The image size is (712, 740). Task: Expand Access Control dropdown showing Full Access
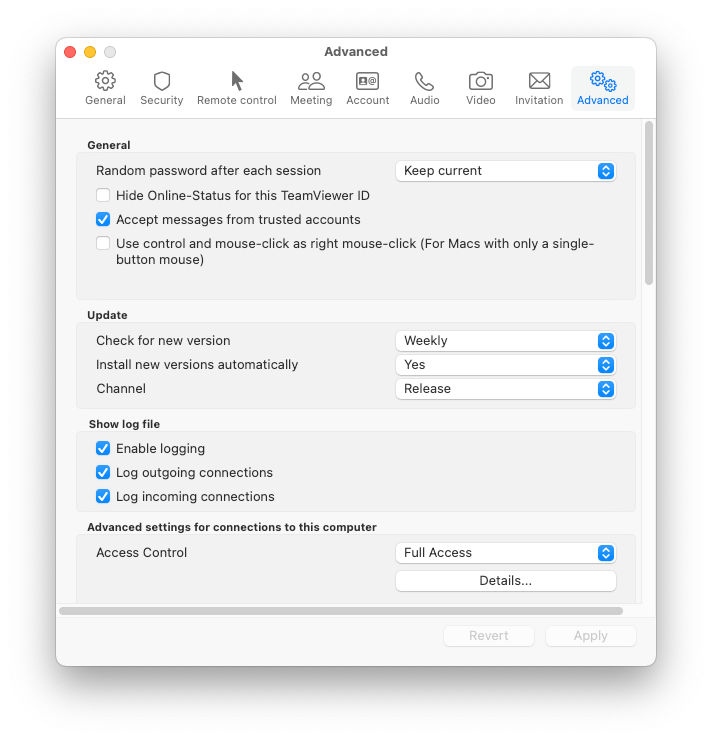pyautogui.click(x=506, y=553)
